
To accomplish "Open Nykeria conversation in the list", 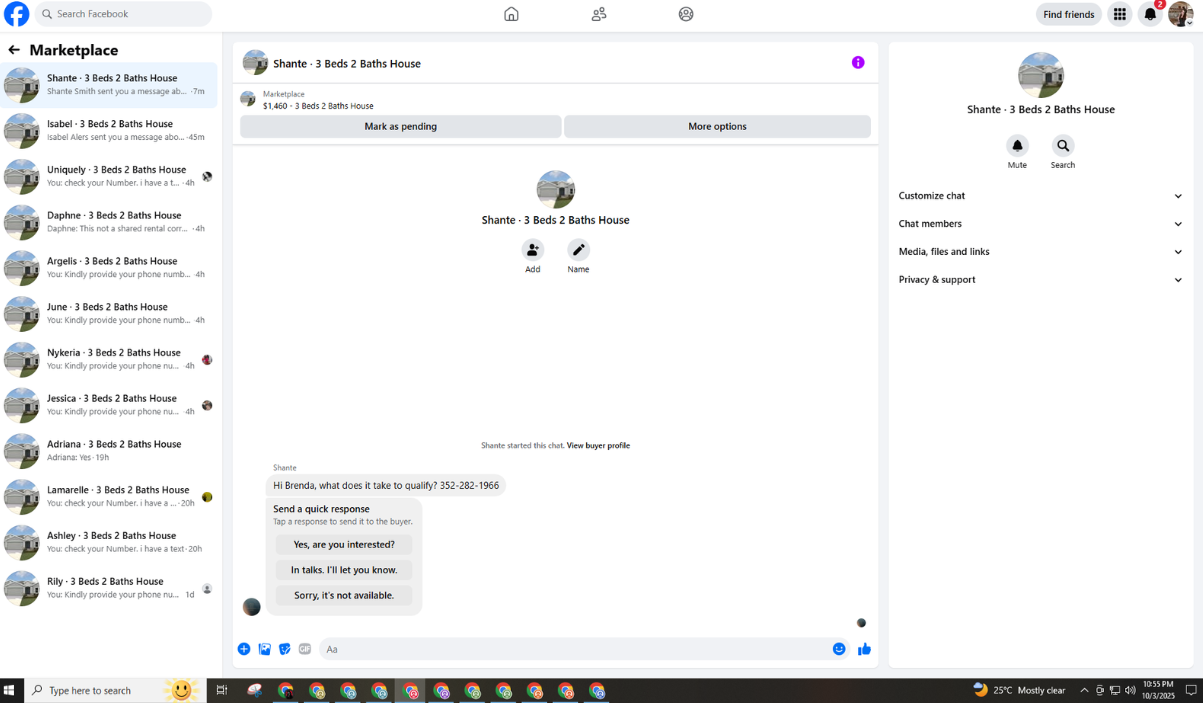I will click(x=109, y=360).
